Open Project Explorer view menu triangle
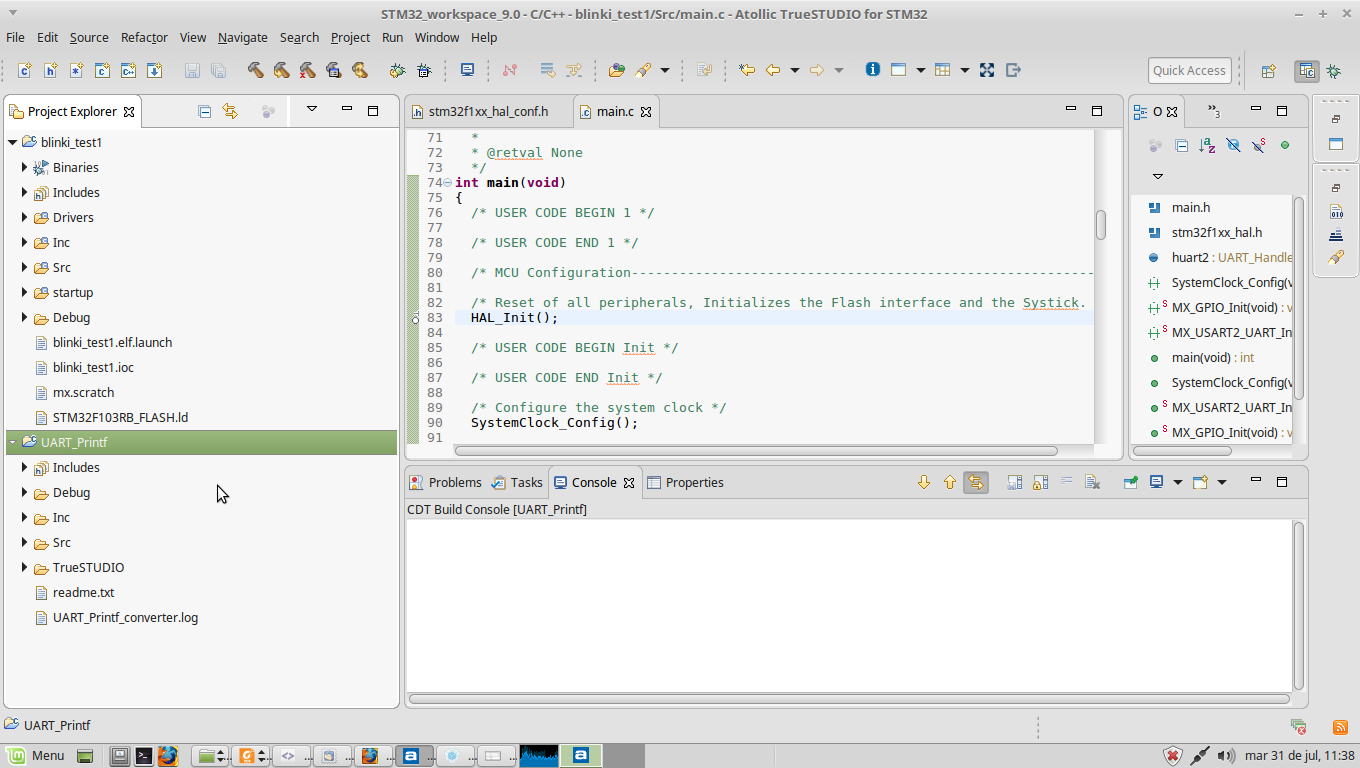Viewport: 1360px width, 768px height. (311, 109)
